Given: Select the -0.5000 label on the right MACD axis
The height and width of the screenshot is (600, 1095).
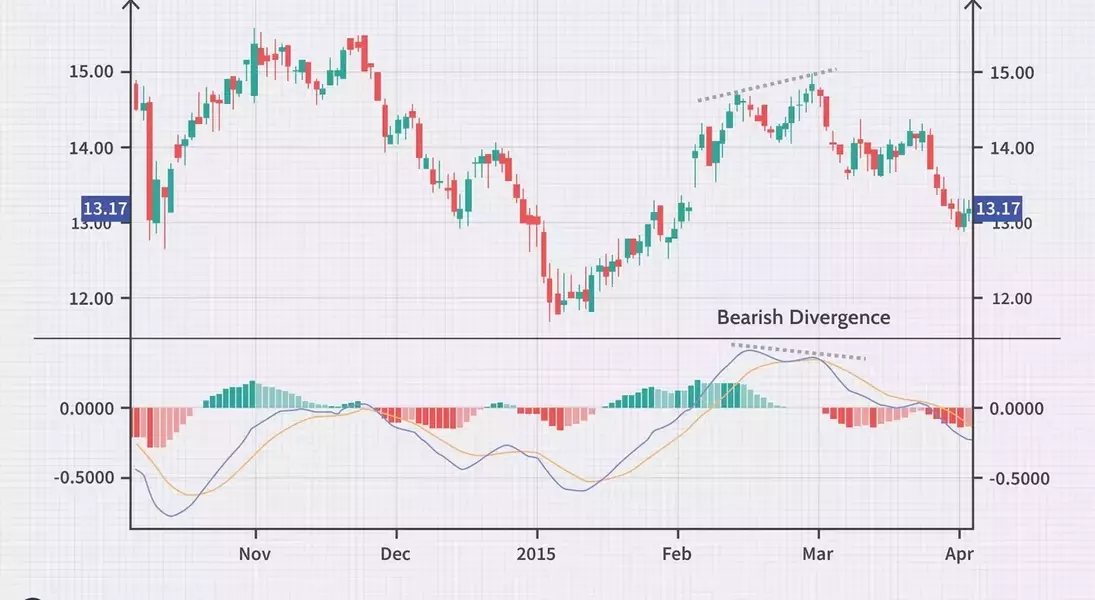Looking at the screenshot, I should pyautogui.click(x=1019, y=478).
